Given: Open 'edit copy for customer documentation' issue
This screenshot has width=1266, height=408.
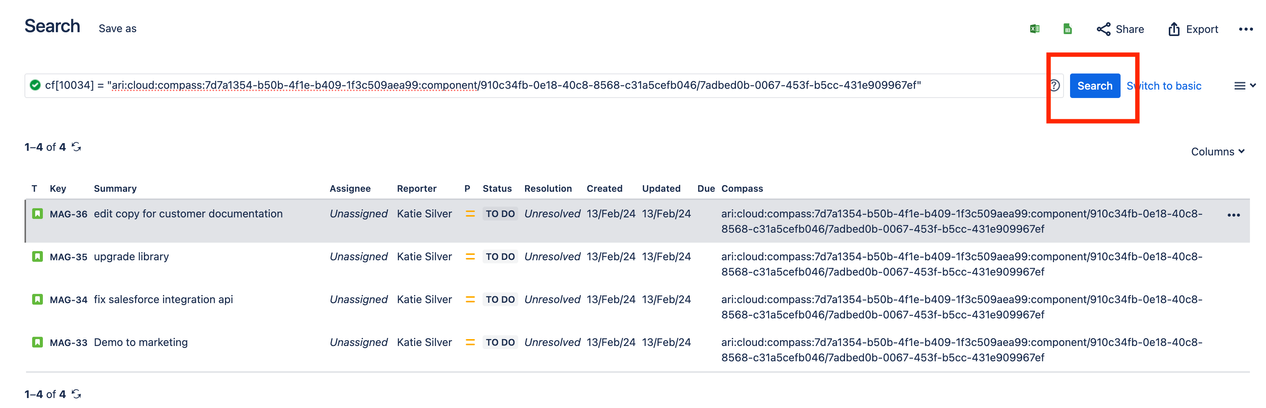Looking at the screenshot, I should point(188,214).
